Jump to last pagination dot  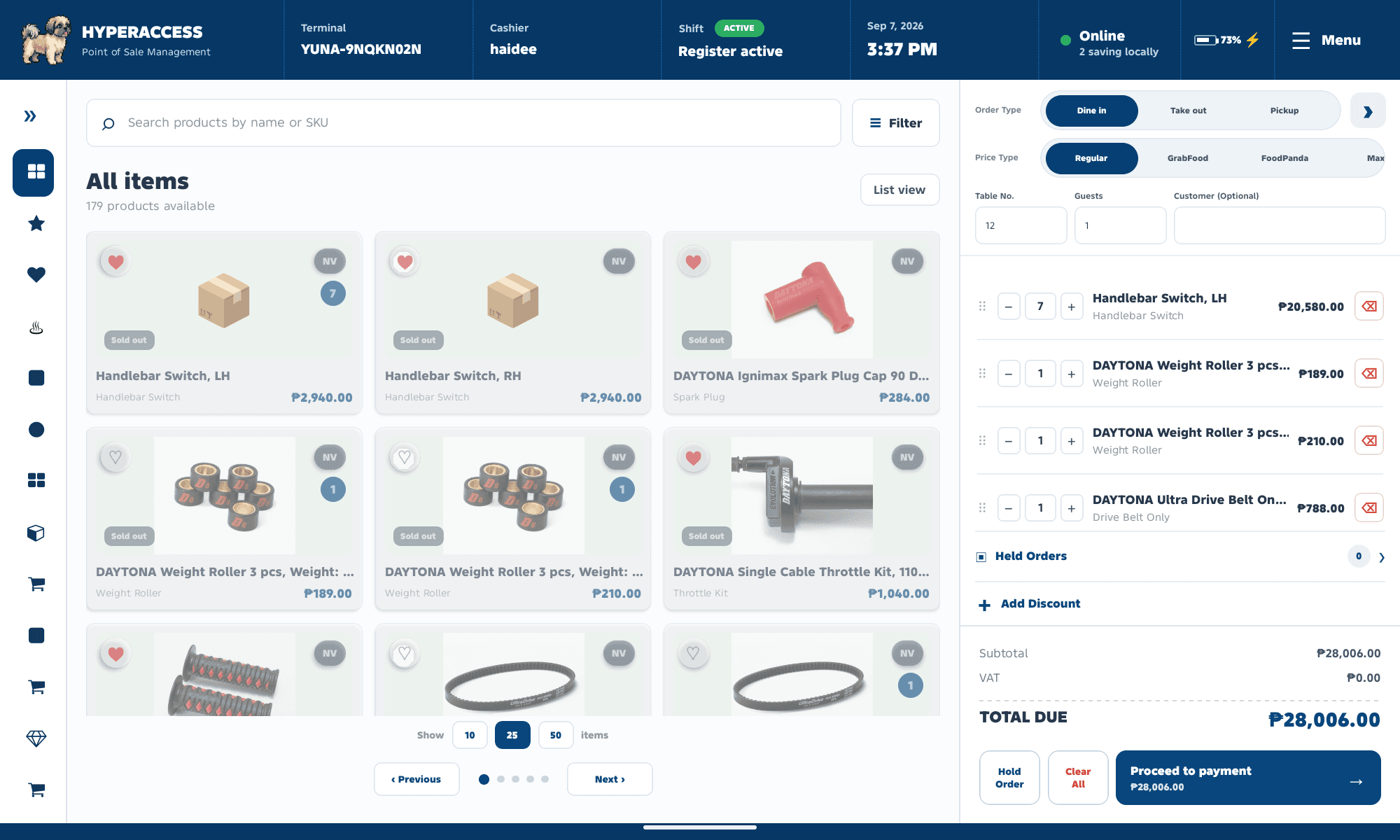tap(545, 779)
